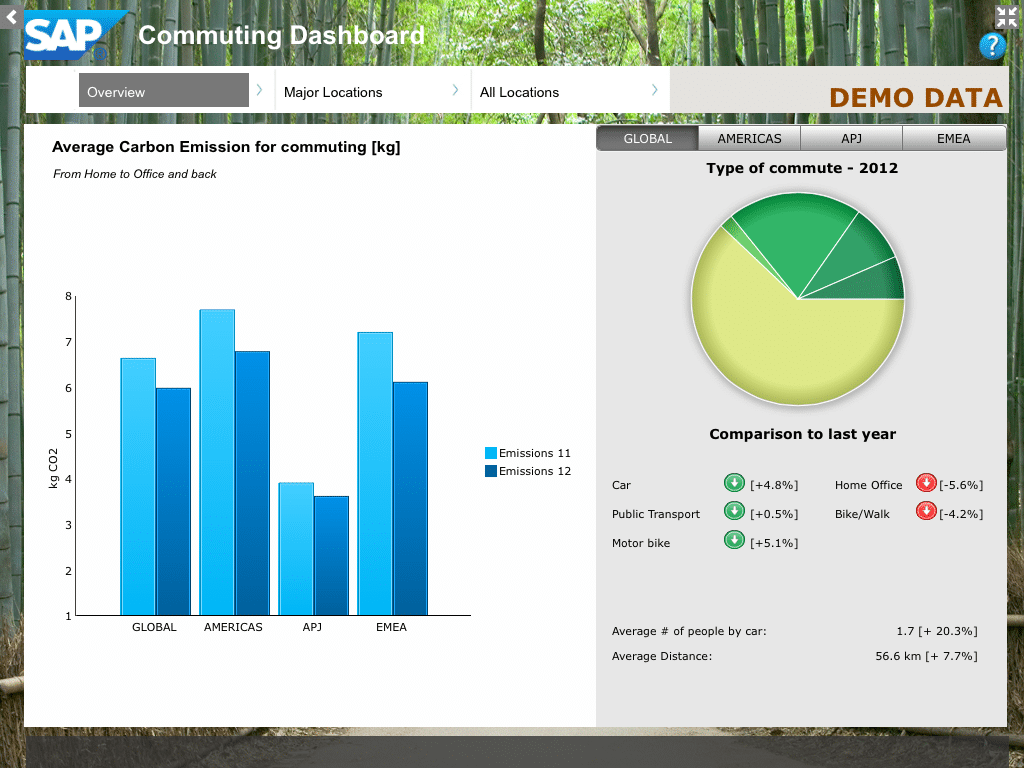The width and height of the screenshot is (1024, 768).
Task: Click the '1.7 [+ 20.3%]' value
Action: [937, 631]
